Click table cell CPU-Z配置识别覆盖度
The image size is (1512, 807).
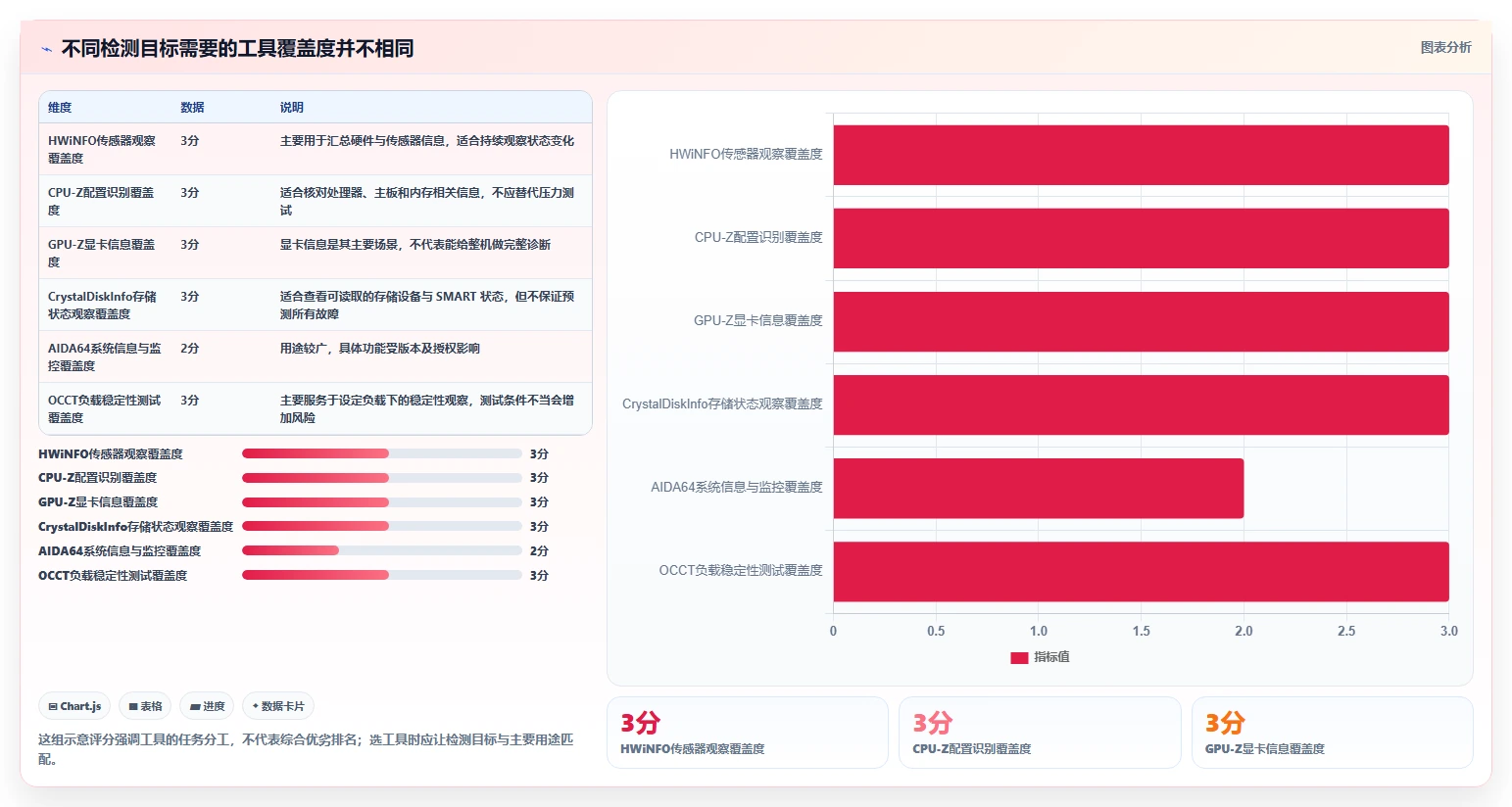pyautogui.click(x=103, y=201)
